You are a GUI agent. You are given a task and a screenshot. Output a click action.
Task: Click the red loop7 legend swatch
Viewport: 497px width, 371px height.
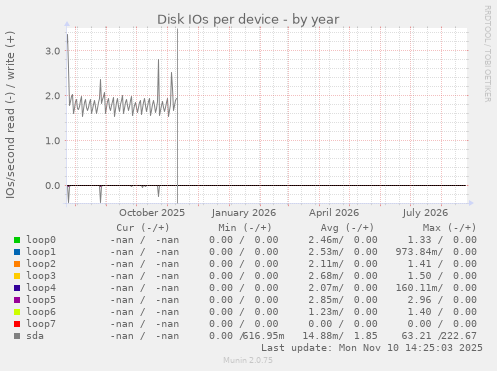click(17, 324)
